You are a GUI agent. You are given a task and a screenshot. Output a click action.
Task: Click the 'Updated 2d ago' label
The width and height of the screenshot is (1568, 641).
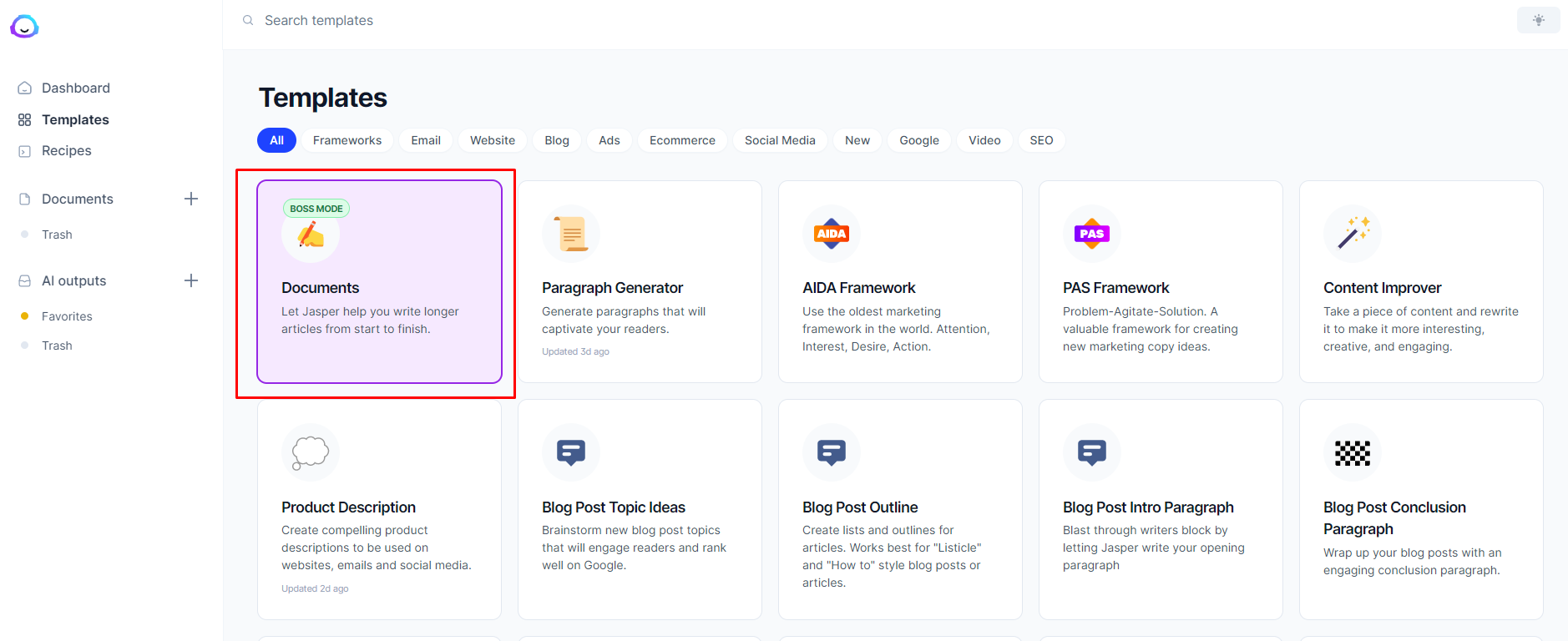click(315, 589)
